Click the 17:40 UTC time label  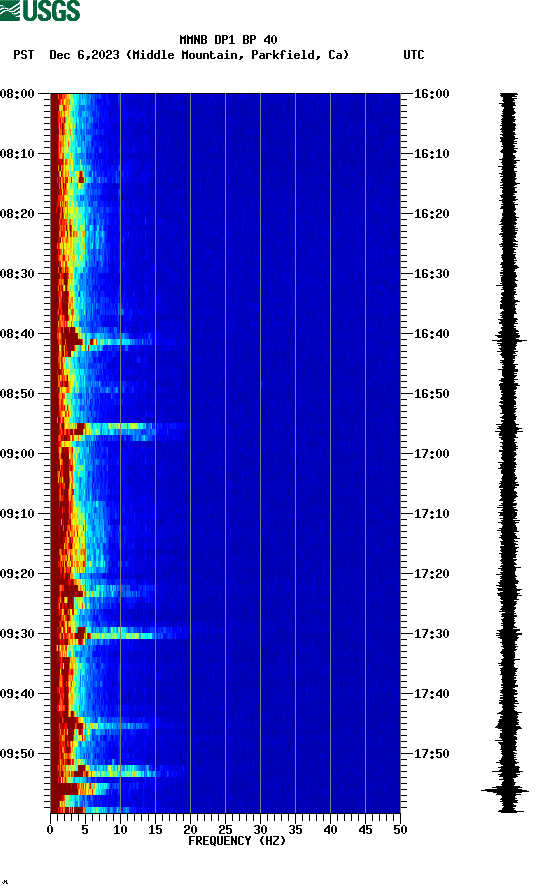tap(431, 694)
